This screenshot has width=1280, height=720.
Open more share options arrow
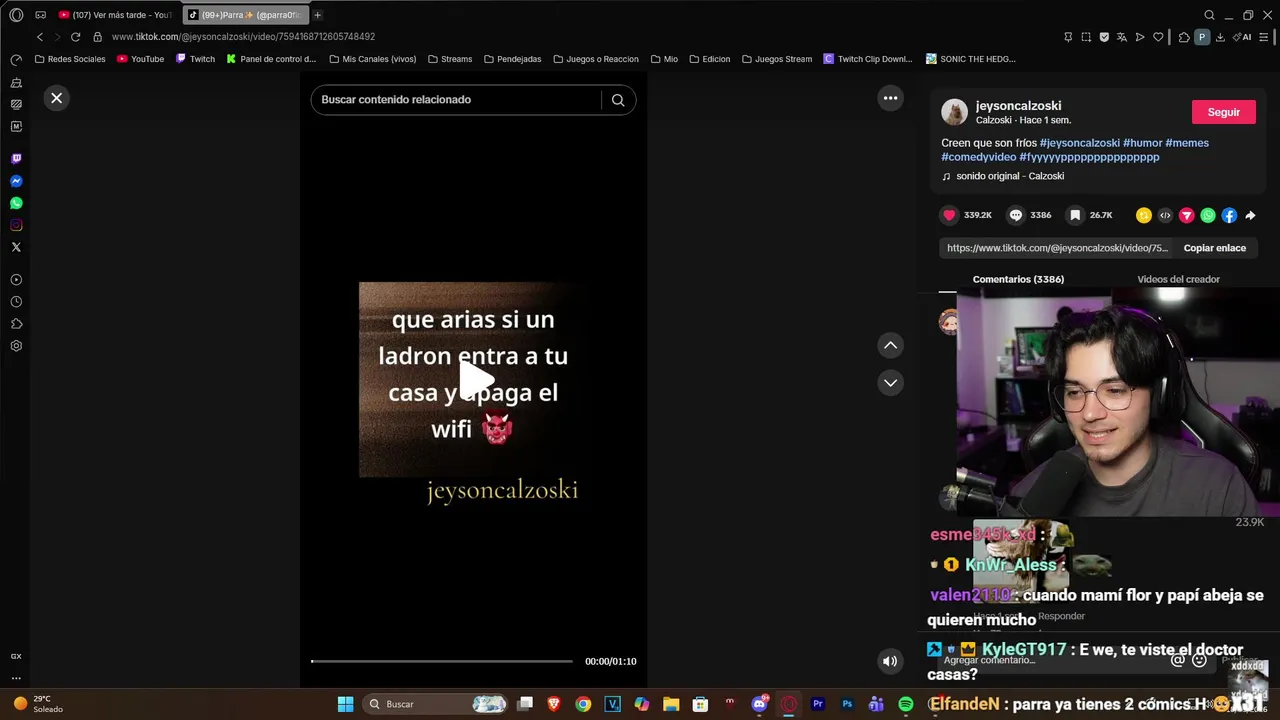[x=1250, y=215]
